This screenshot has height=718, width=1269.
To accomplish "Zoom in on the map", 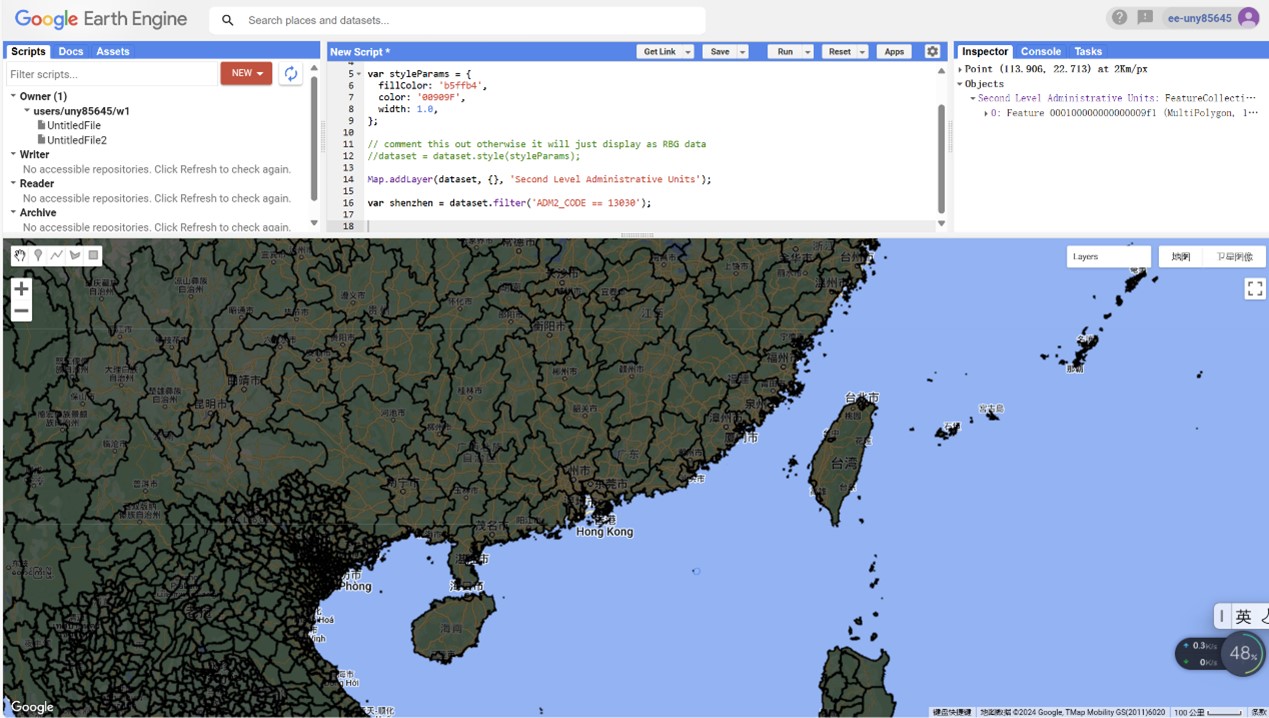I will click(x=21, y=288).
